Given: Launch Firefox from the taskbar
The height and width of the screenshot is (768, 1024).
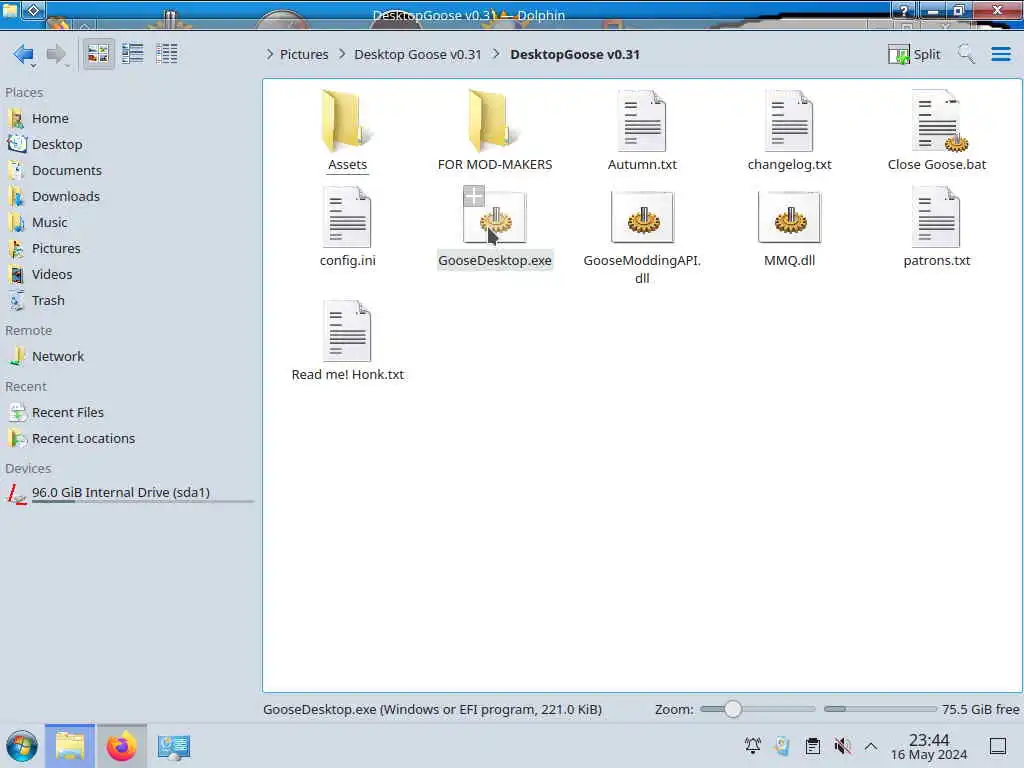Looking at the screenshot, I should [121, 746].
